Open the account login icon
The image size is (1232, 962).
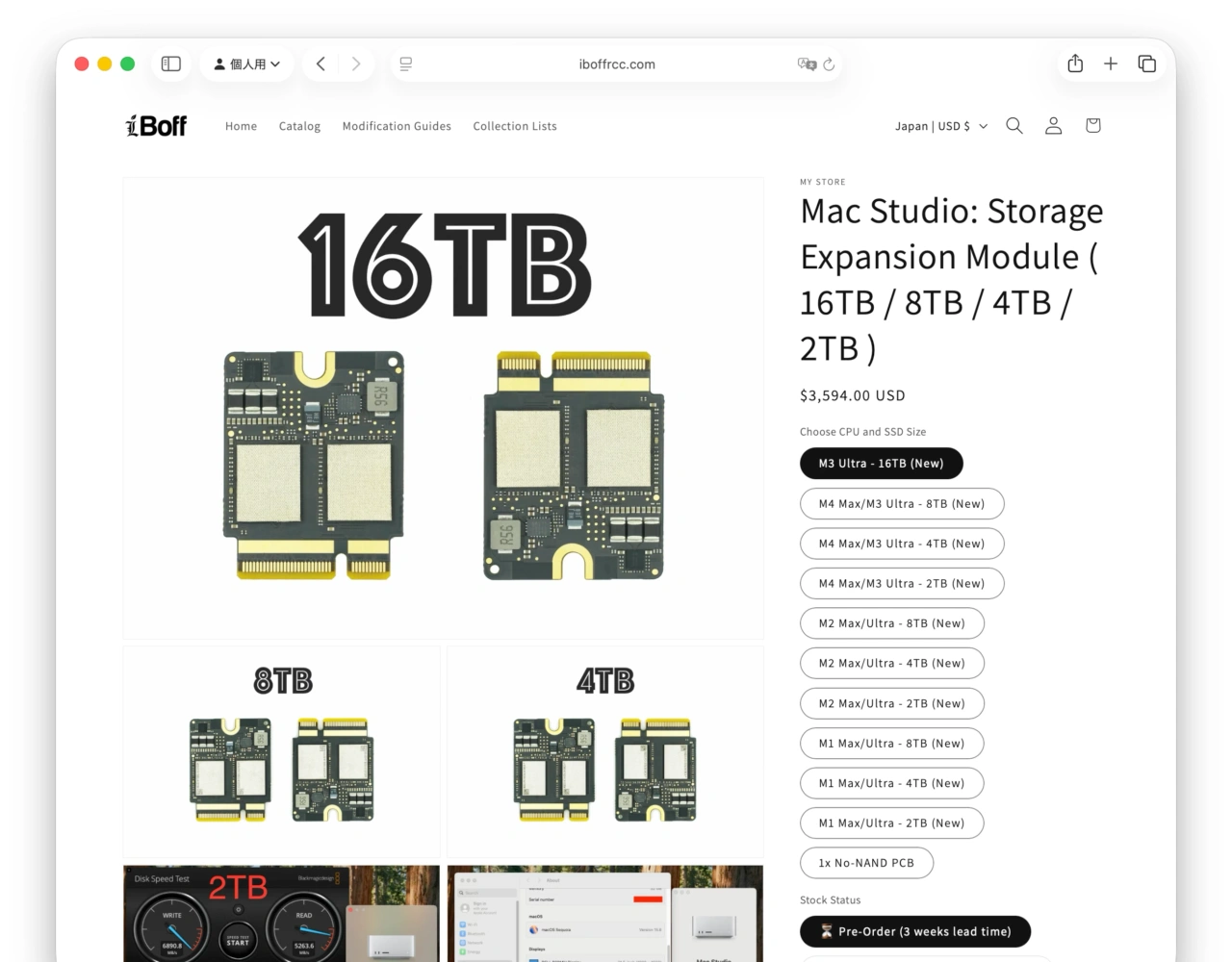click(x=1053, y=125)
